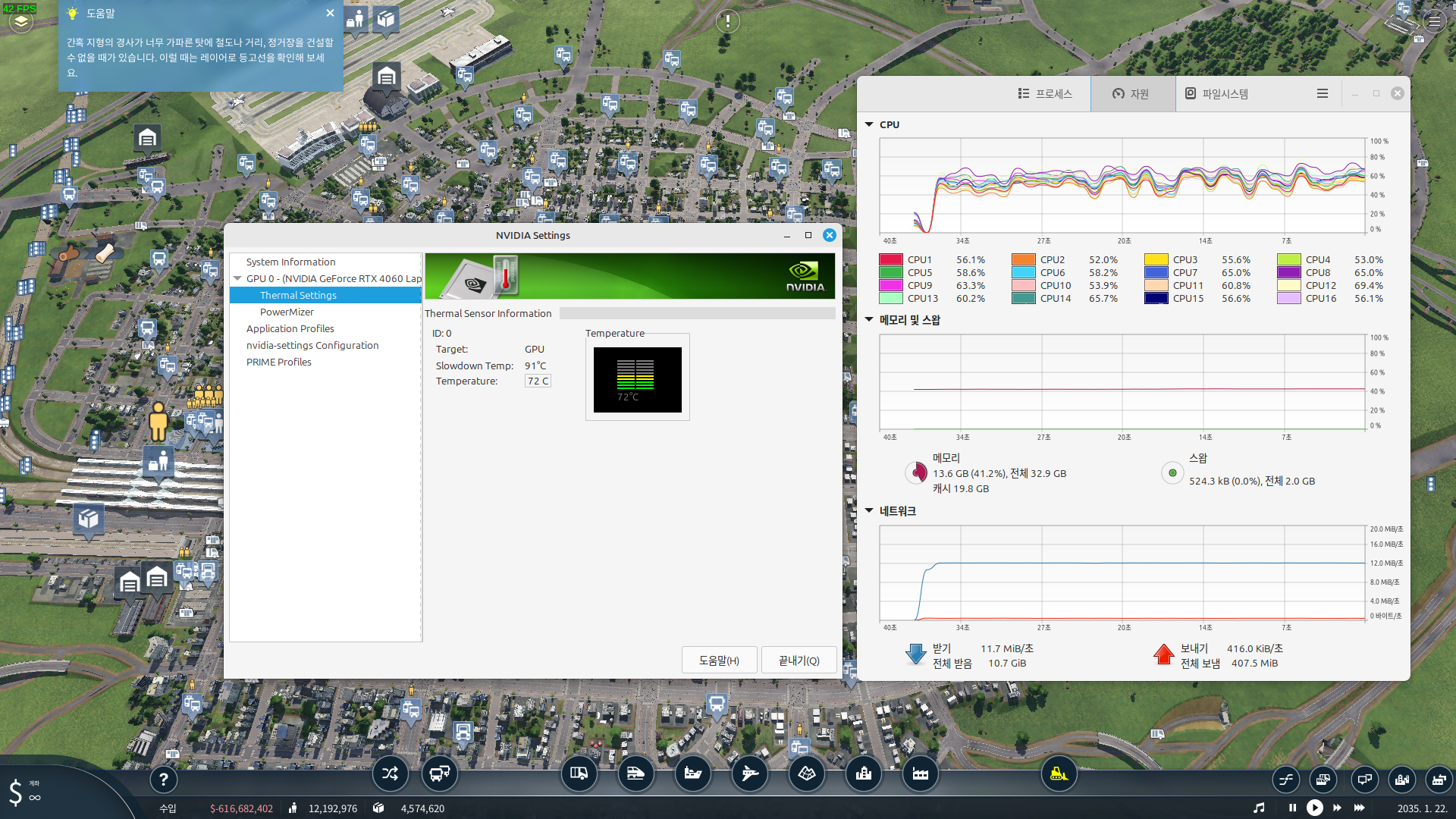This screenshot has height=819, width=1456.
Task: Open the town list icon
Action: [1401, 779]
